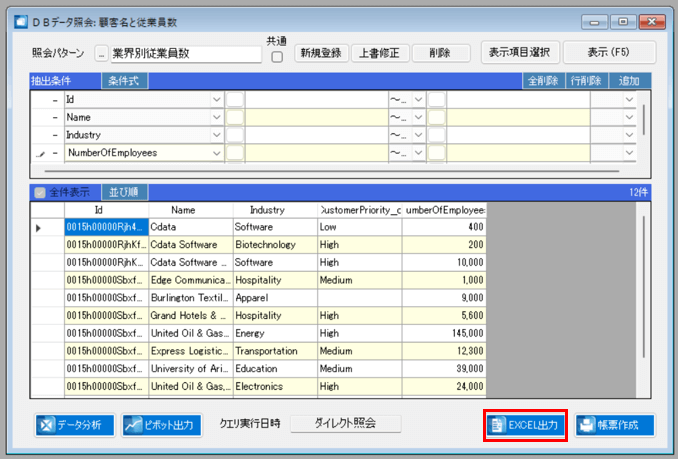Switch to the 条件式 tab

(x=125, y=81)
